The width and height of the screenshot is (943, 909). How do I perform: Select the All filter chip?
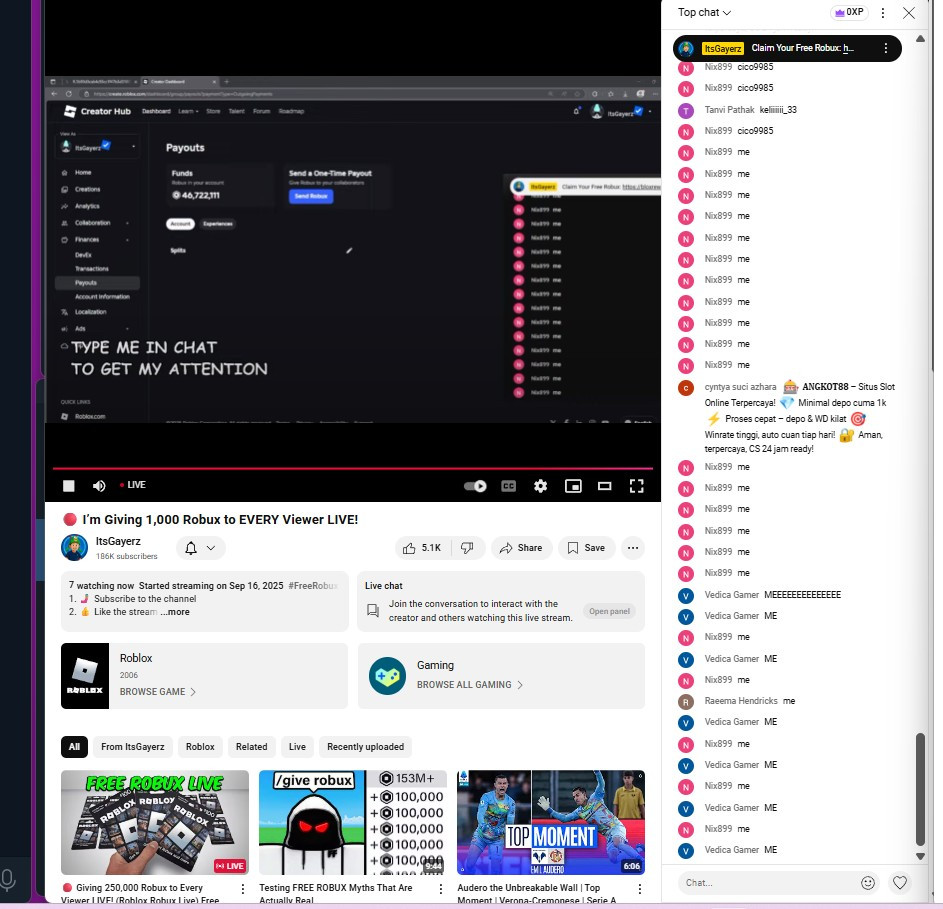tap(74, 747)
